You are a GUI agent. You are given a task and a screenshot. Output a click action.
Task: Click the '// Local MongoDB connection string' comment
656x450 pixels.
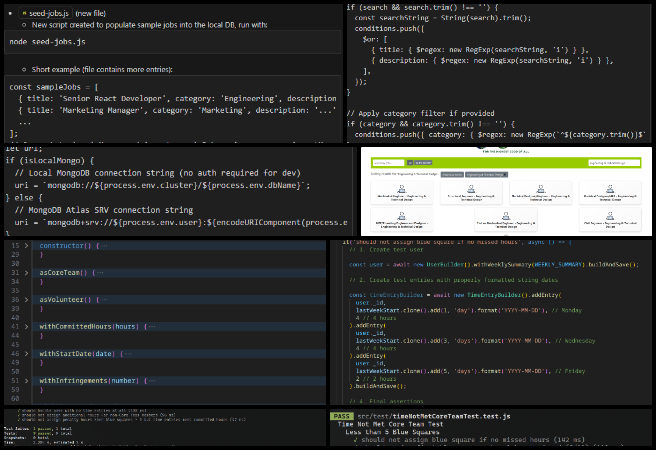(x=157, y=173)
